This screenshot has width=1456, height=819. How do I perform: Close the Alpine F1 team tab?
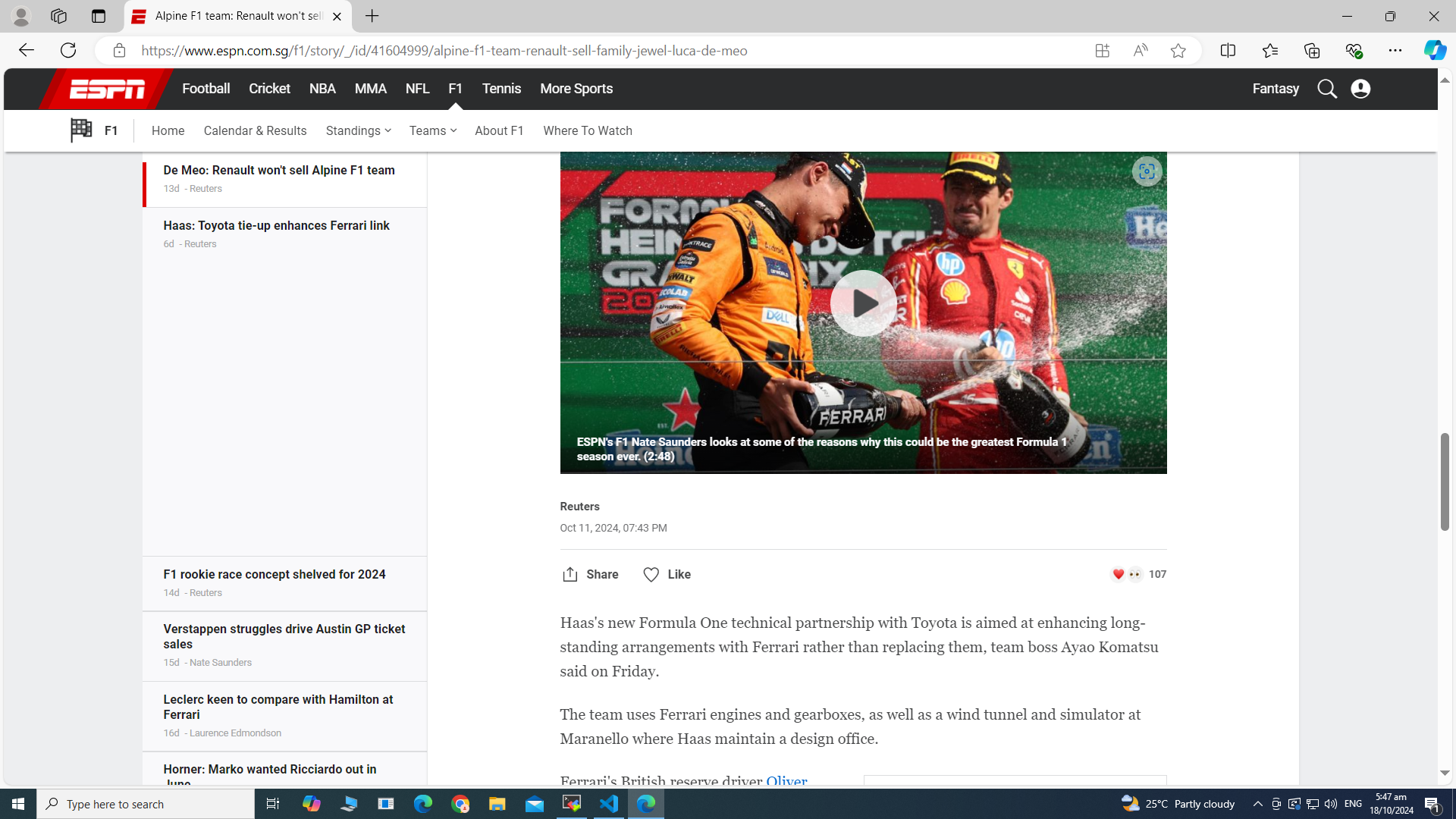click(337, 16)
